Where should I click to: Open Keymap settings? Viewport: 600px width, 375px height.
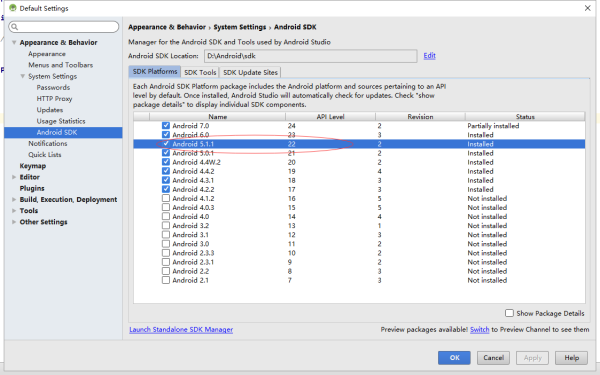tap(33, 166)
